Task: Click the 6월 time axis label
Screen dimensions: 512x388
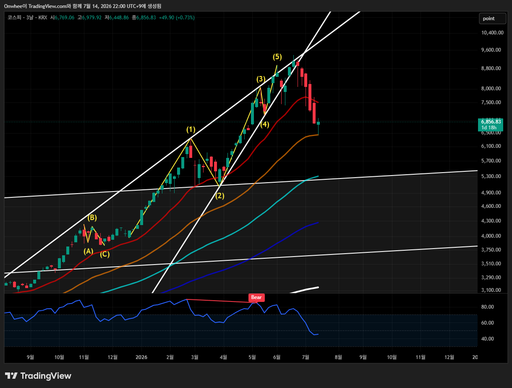Action: coord(277,357)
